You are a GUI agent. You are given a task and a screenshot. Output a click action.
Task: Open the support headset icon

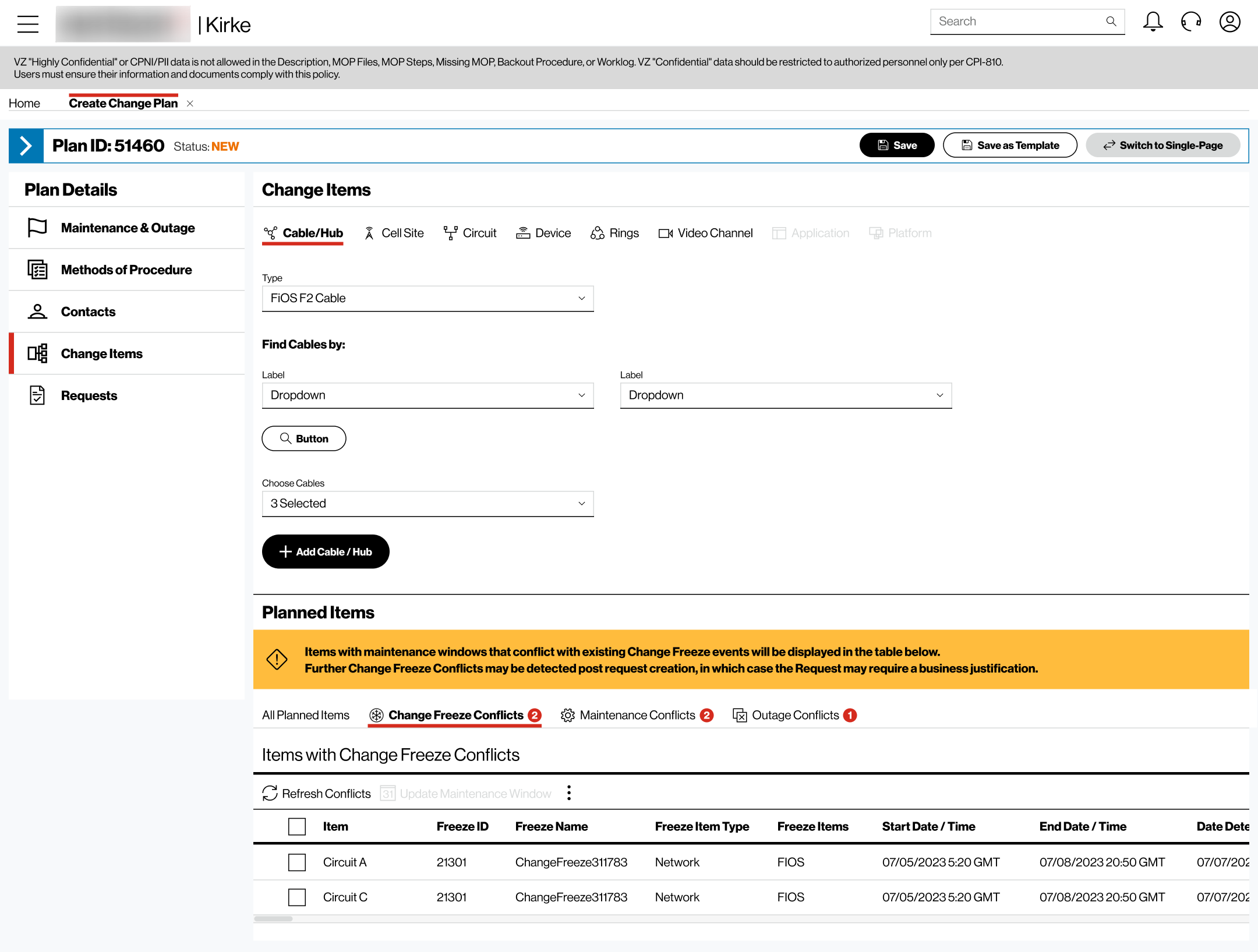point(1191,22)
